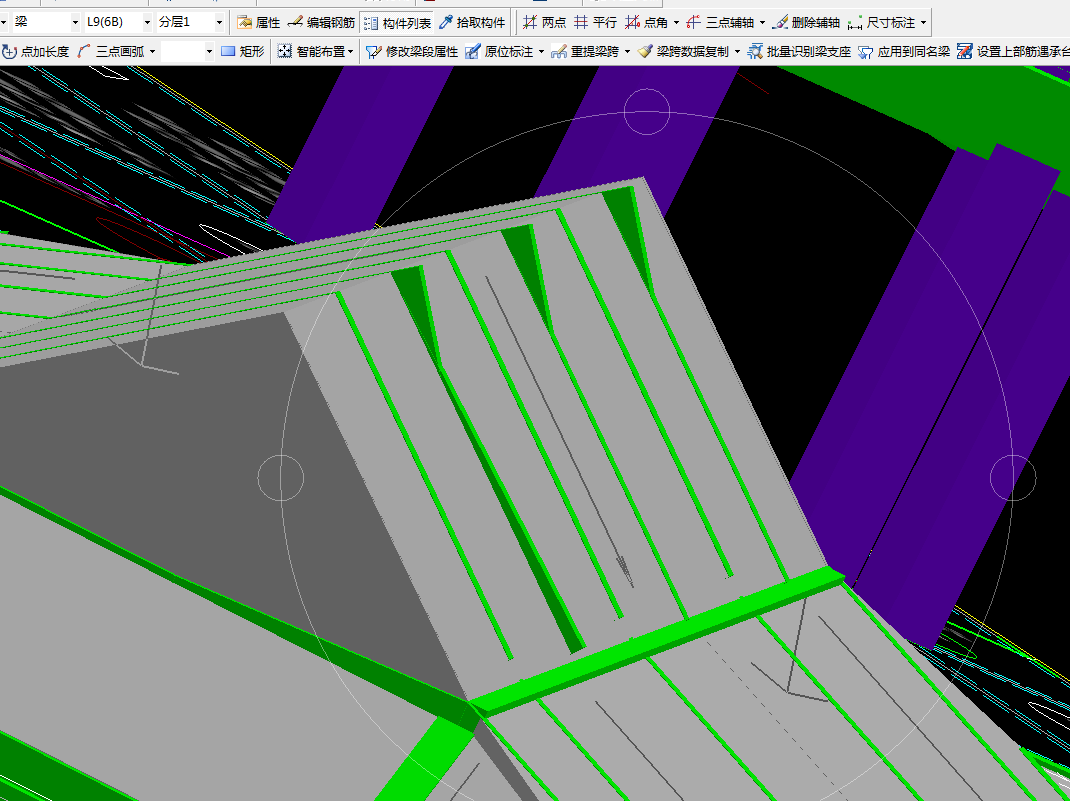The width and height of the screenshot is (1070, 801).
Task: Open the 重提梁跨 dropdown arrow
Action: coord(627,51)
